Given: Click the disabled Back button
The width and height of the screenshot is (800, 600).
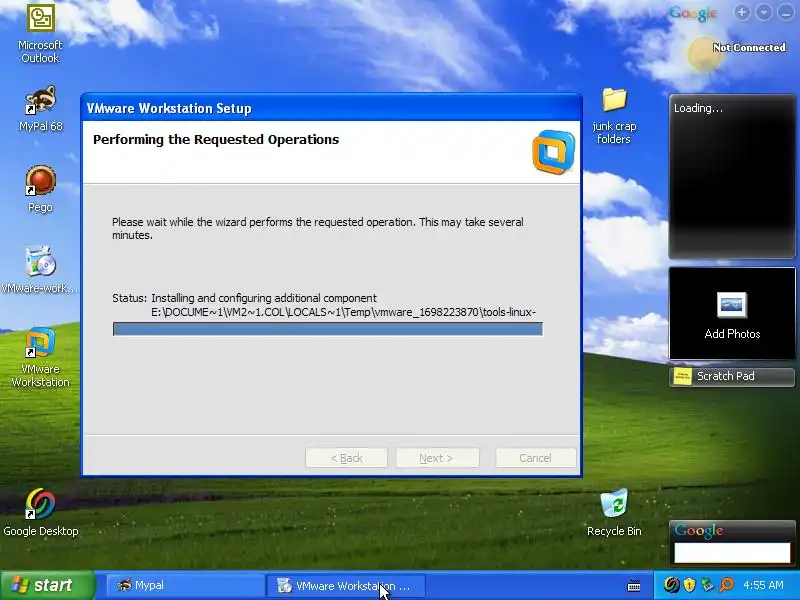Looking at the screenshot, I should coord(346,458).
